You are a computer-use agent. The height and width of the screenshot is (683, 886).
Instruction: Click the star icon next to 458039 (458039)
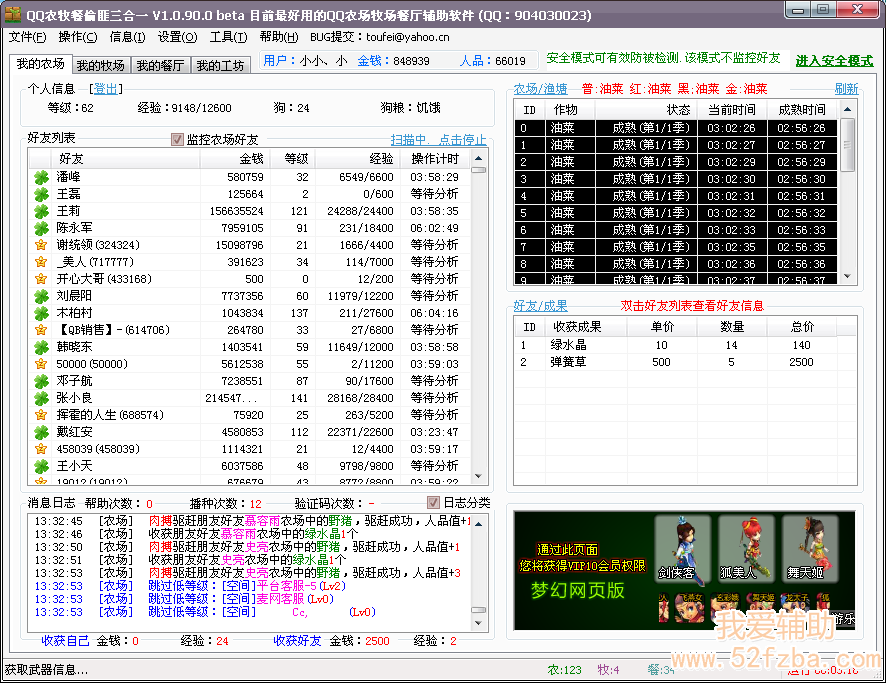point(41,449)
